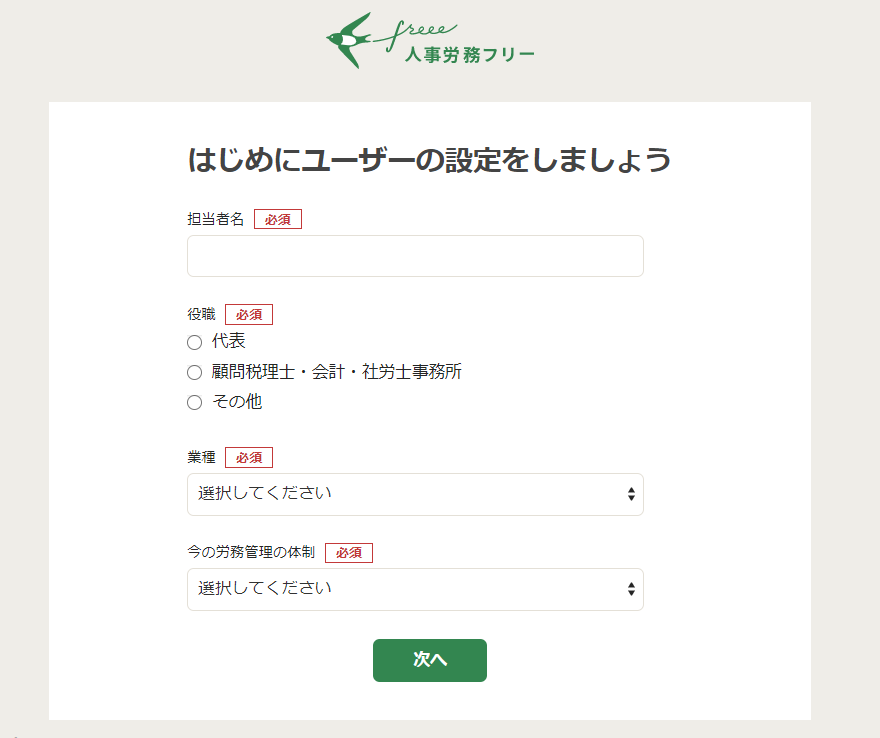
Task: Click the はじめにユーザーの設定をしましょう heading
Action: pyautogui.click(x=431, y=158)
